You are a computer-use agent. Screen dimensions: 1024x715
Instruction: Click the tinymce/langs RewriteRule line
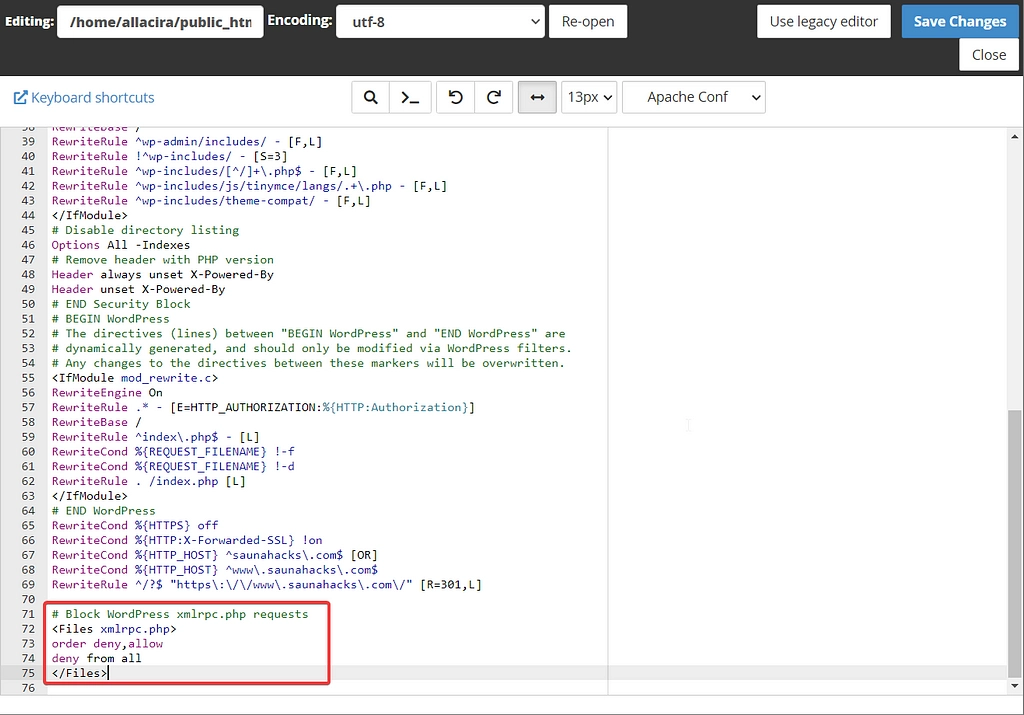249,185
